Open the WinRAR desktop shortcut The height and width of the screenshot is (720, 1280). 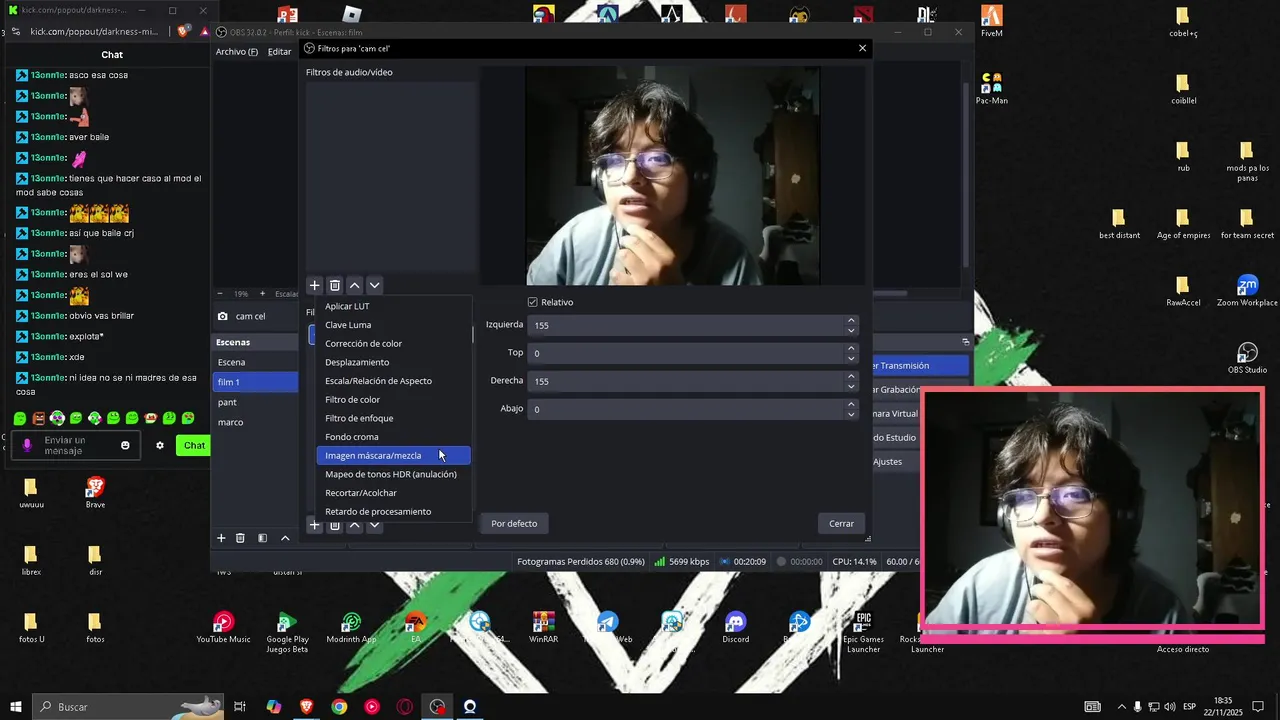(x=543, y=628)
